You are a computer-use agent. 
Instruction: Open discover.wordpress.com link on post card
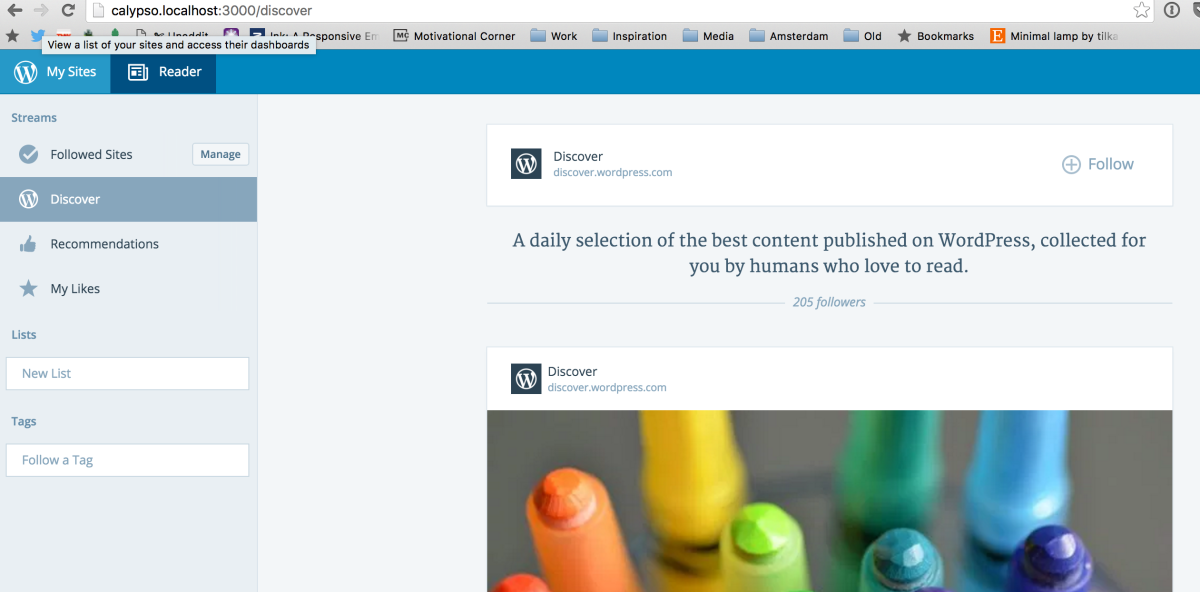(607, 387)
